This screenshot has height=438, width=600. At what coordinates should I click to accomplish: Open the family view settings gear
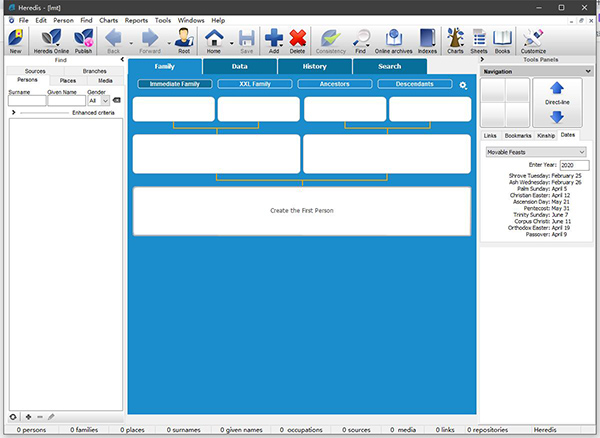[x=463, y=85]
